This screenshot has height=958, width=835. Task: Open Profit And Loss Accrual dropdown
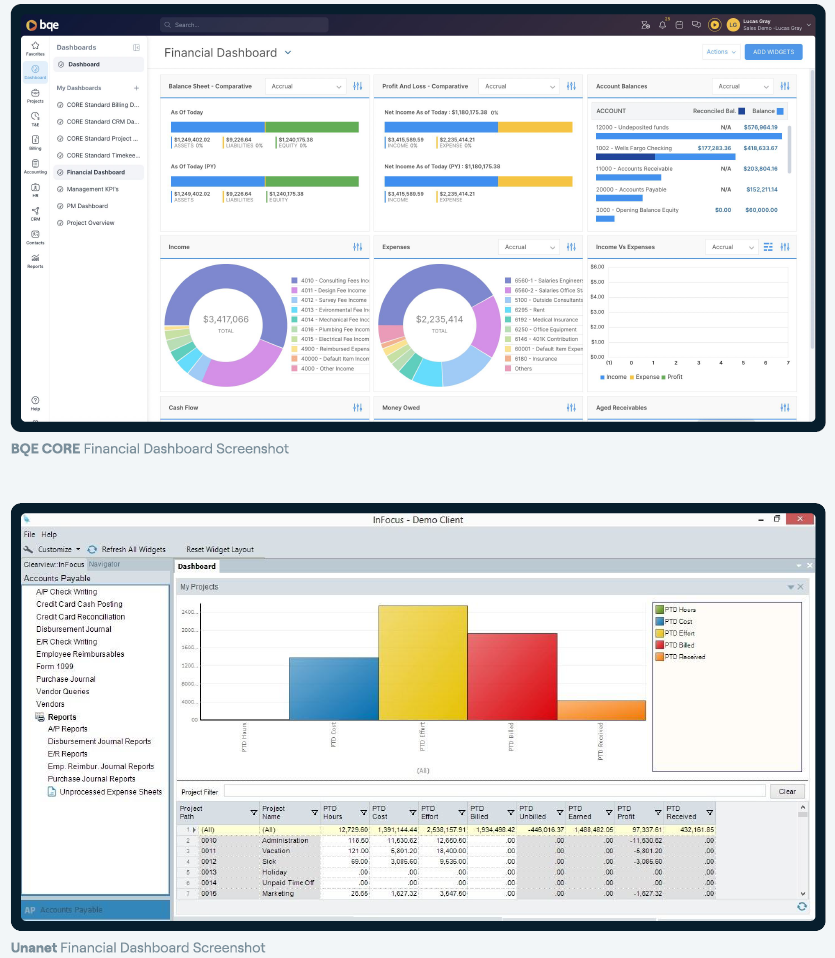click(x=520, y=86)
